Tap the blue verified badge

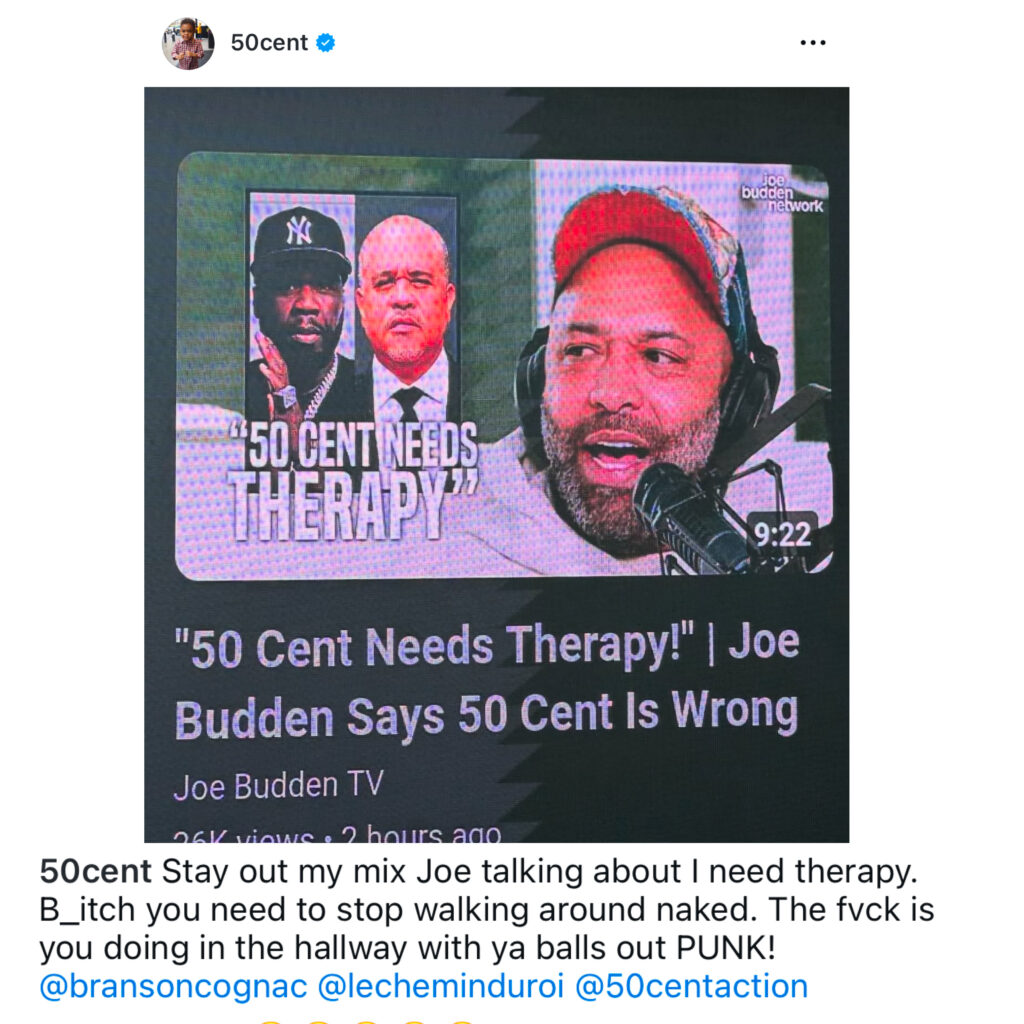point(326,43)
